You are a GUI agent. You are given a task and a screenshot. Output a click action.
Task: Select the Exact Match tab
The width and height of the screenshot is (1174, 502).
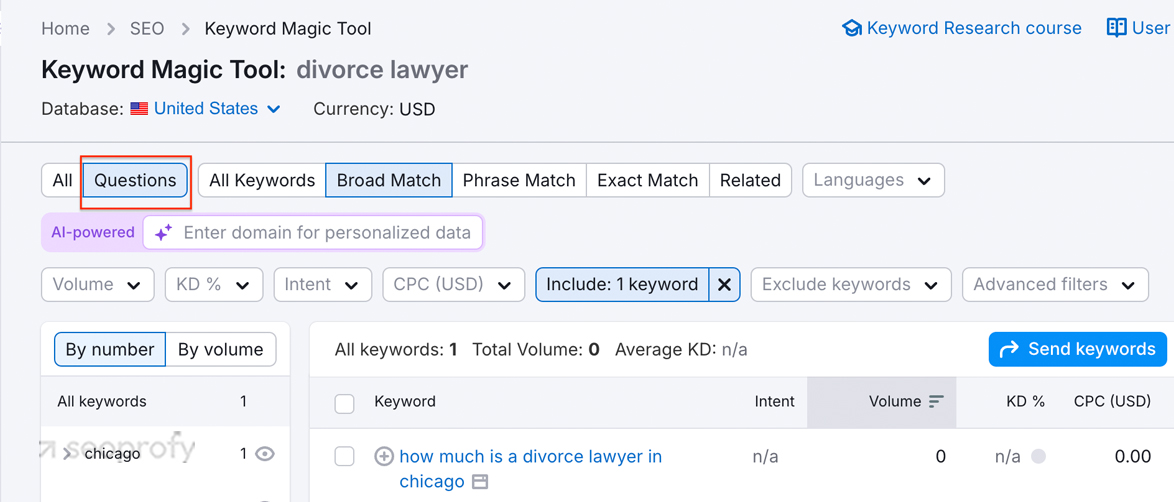(648, 181)
